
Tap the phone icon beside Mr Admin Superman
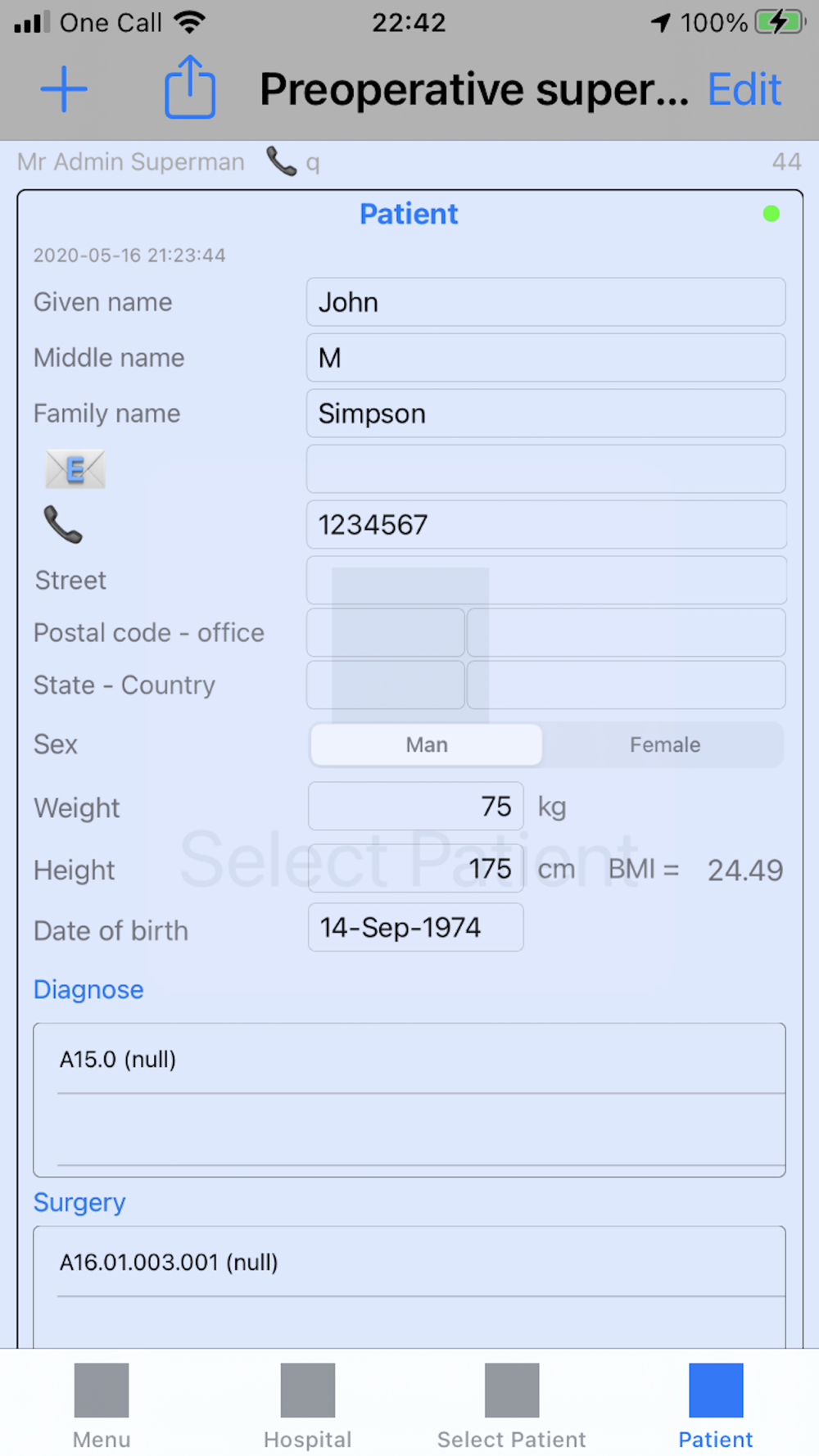coord(281,161)
